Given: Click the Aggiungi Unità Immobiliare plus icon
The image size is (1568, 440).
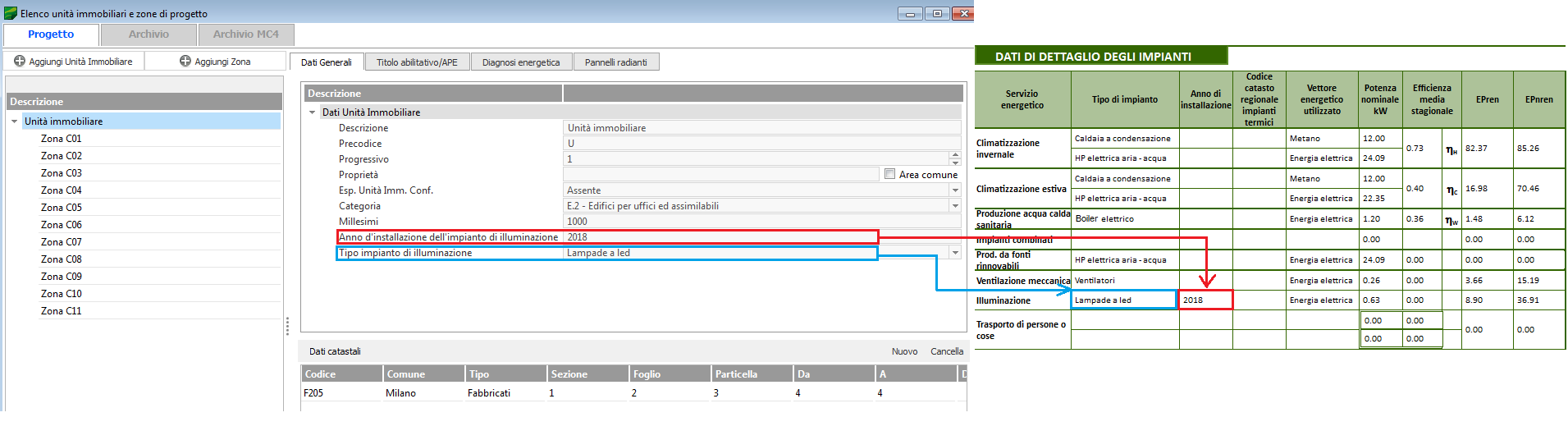Looking at the screenshot, I should [20, 62].
